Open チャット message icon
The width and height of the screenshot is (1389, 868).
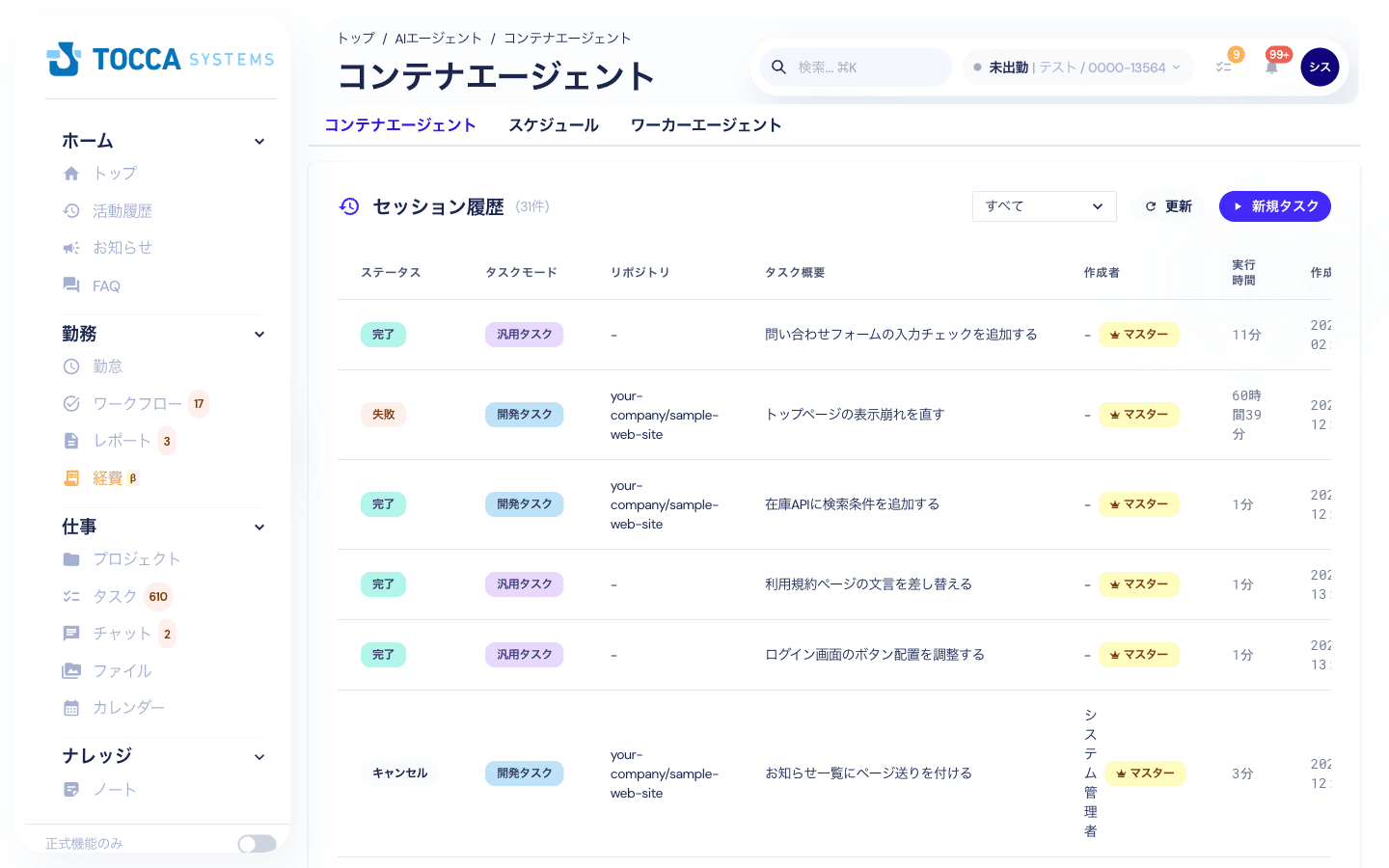(71, 634)
